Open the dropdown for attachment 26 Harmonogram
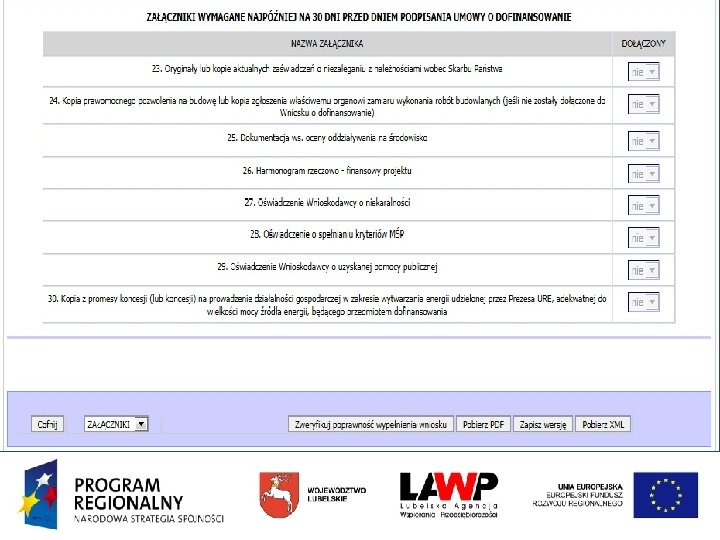Viewport: 720px width, 540px height. (643, 174)
